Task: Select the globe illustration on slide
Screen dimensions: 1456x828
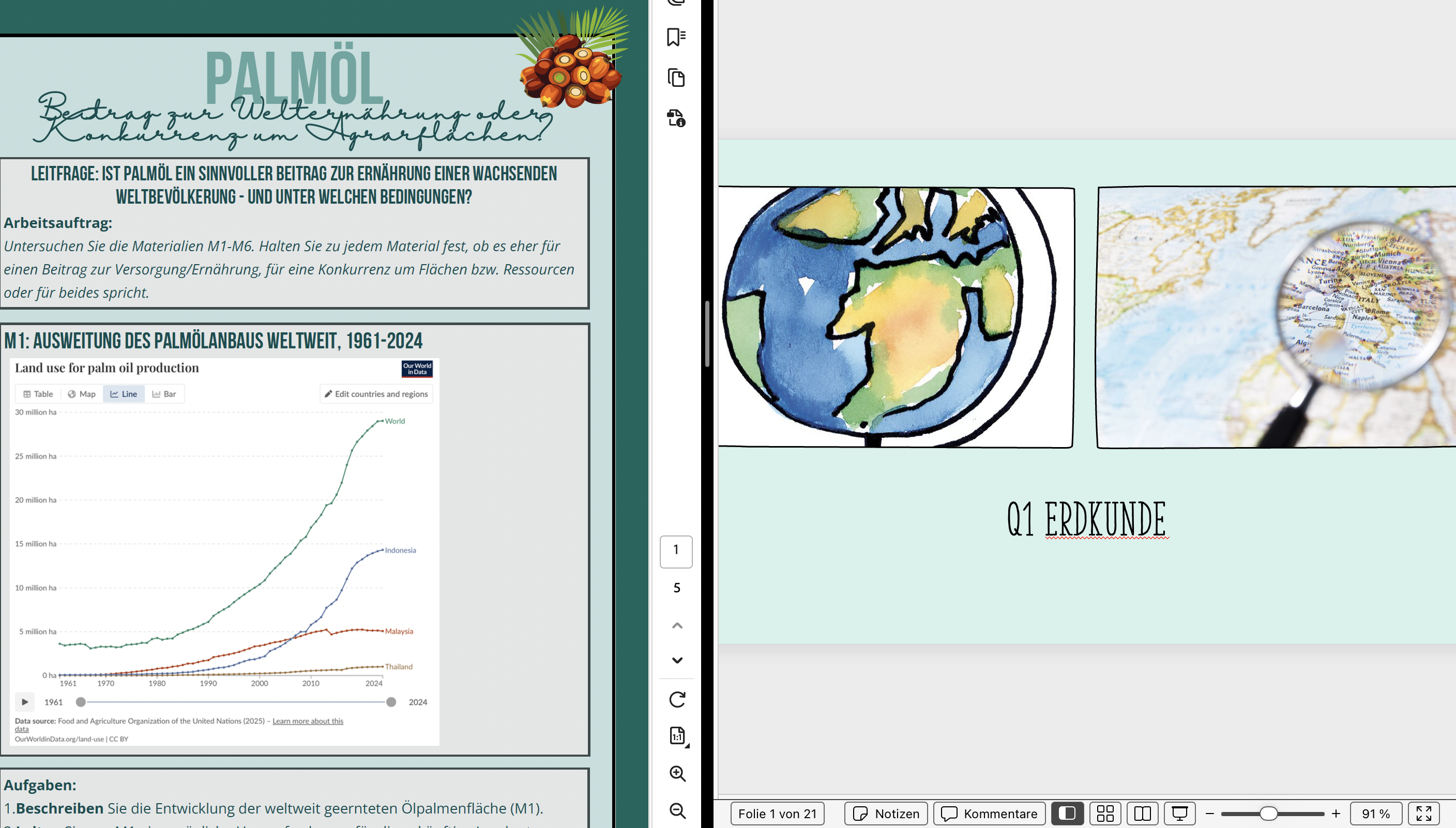Action: click(x=897, y=317)
